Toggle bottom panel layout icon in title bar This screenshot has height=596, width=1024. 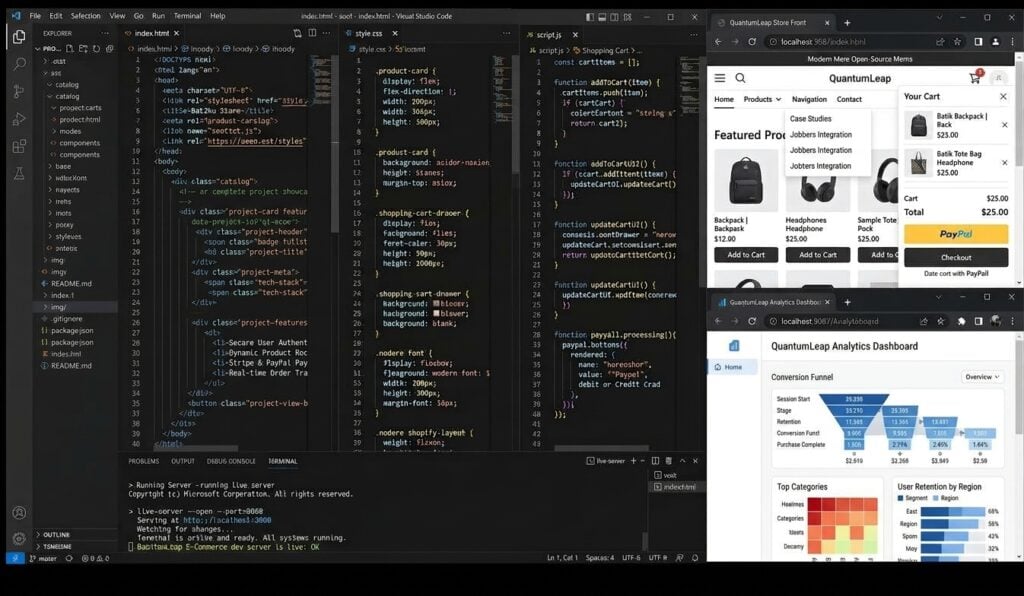602,17
